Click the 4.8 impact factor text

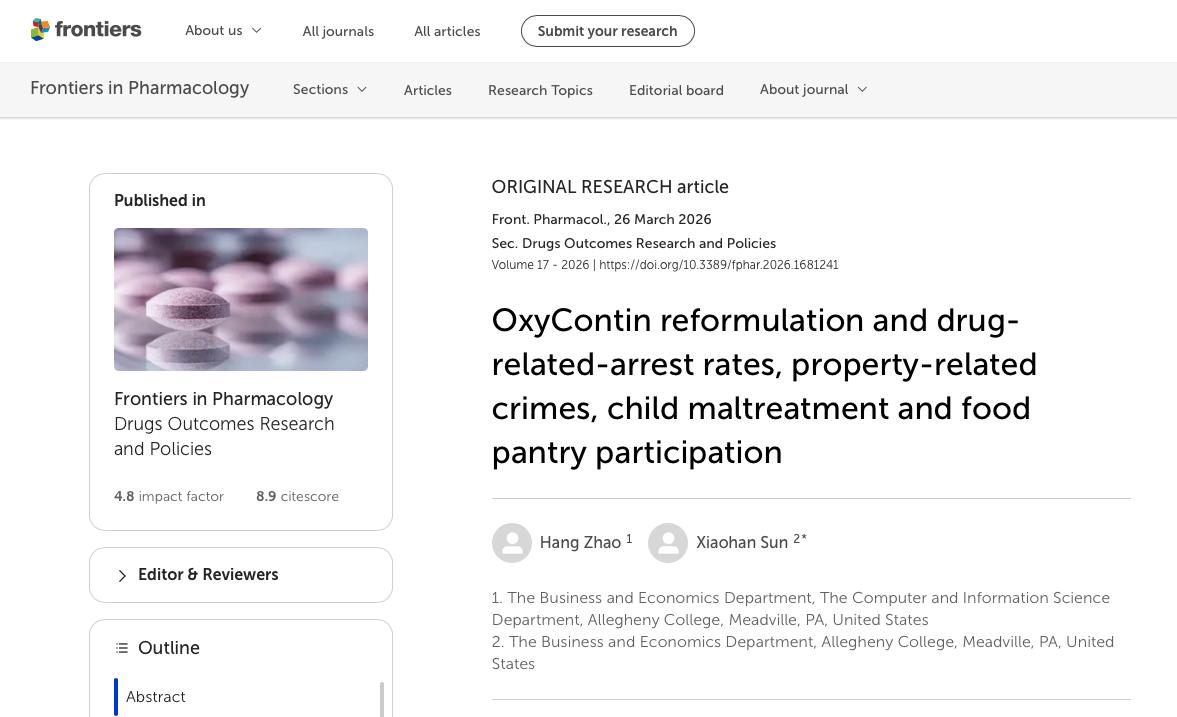169,496
